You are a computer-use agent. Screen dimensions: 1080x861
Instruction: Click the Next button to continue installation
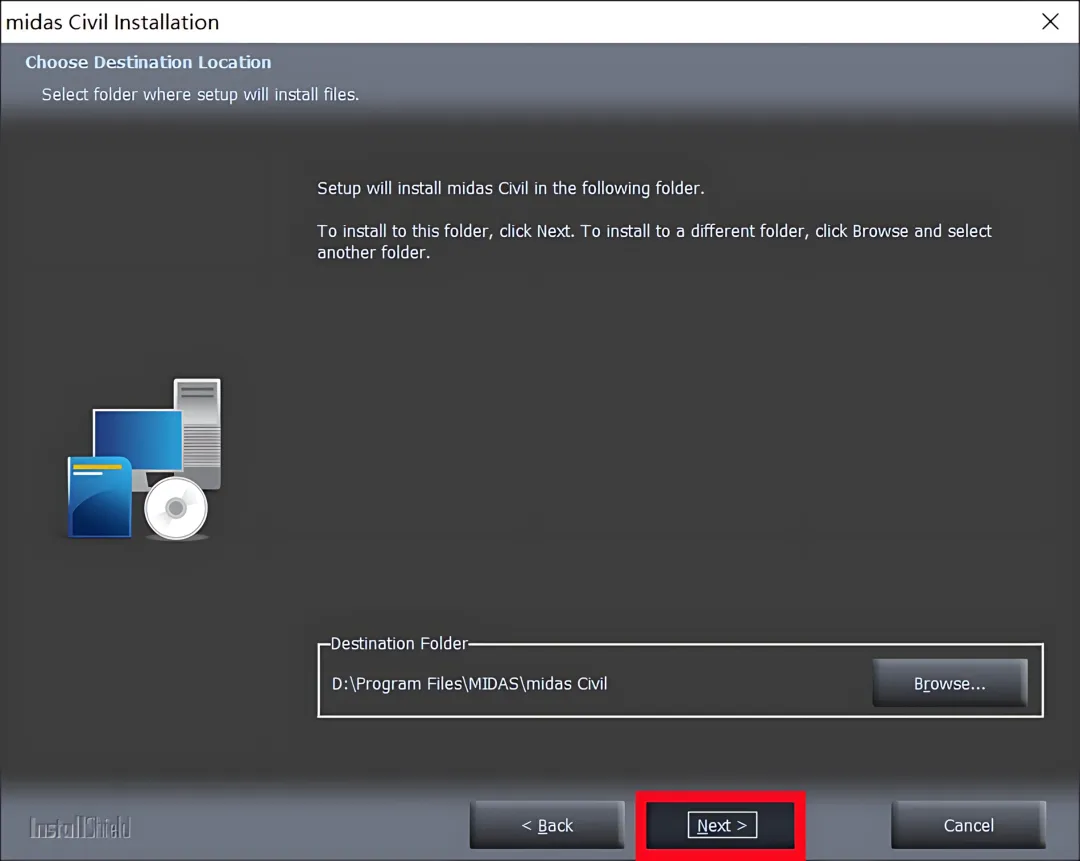[720, 825]
